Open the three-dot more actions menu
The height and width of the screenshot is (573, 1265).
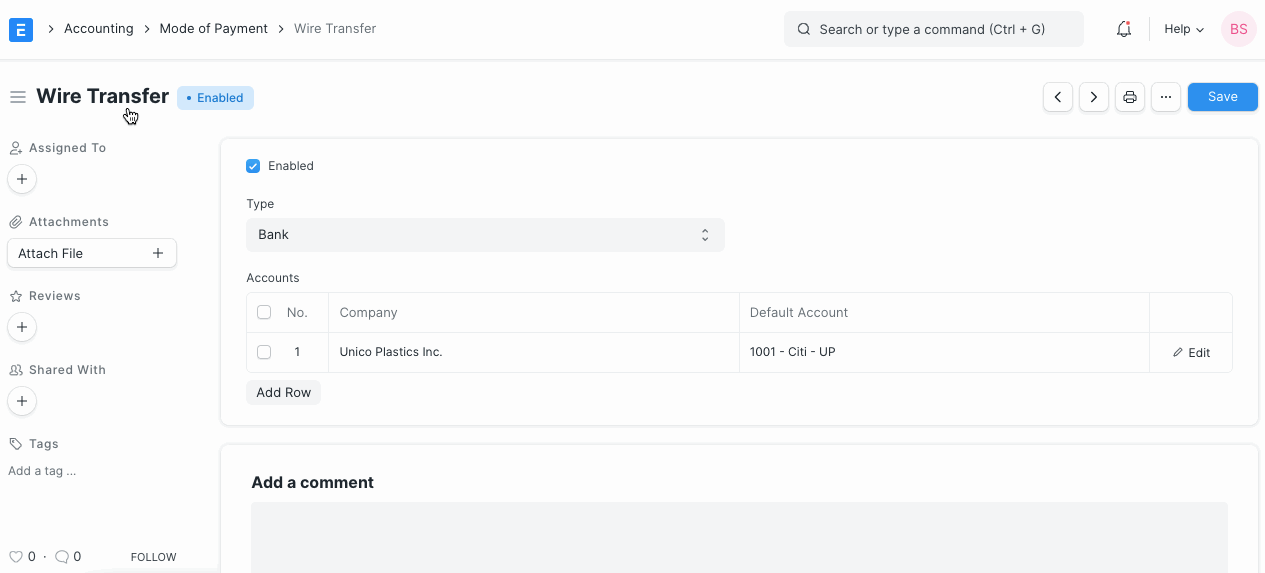tap(1166, 97)
